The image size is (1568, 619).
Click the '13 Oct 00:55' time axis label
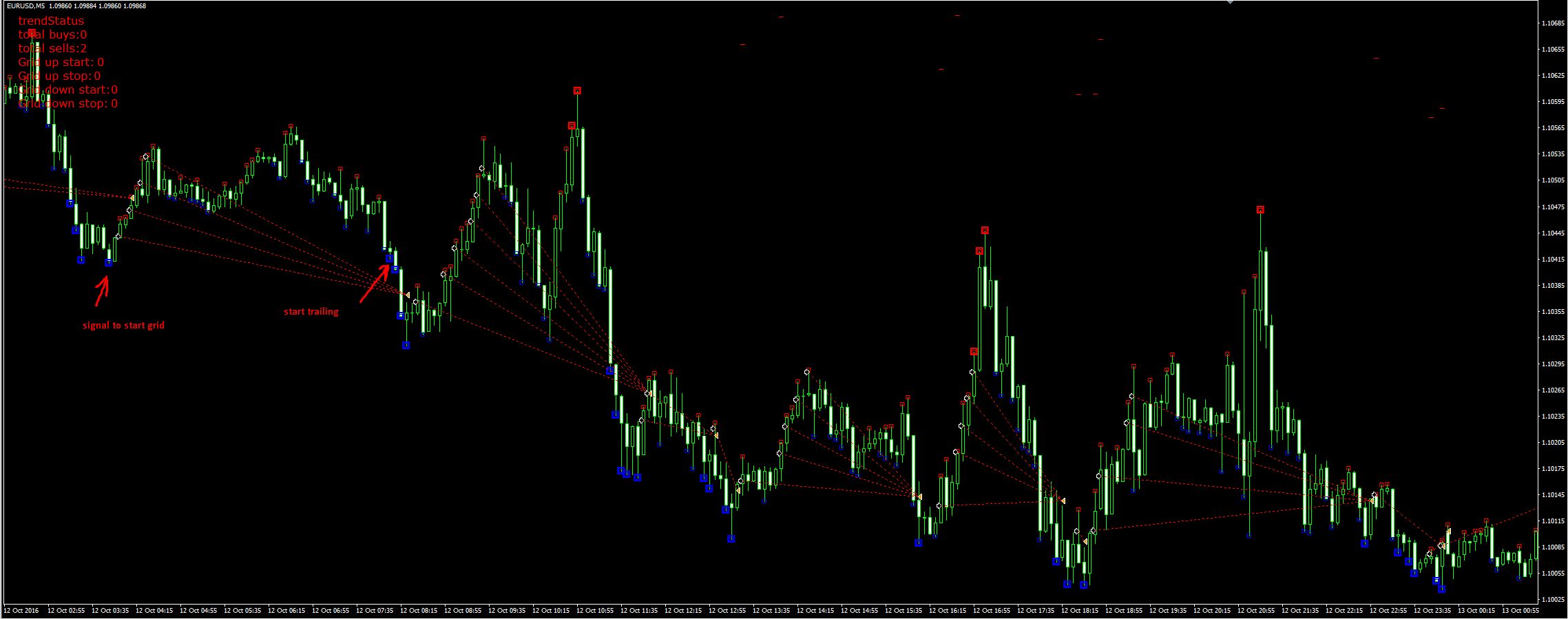click(1520, 611)
